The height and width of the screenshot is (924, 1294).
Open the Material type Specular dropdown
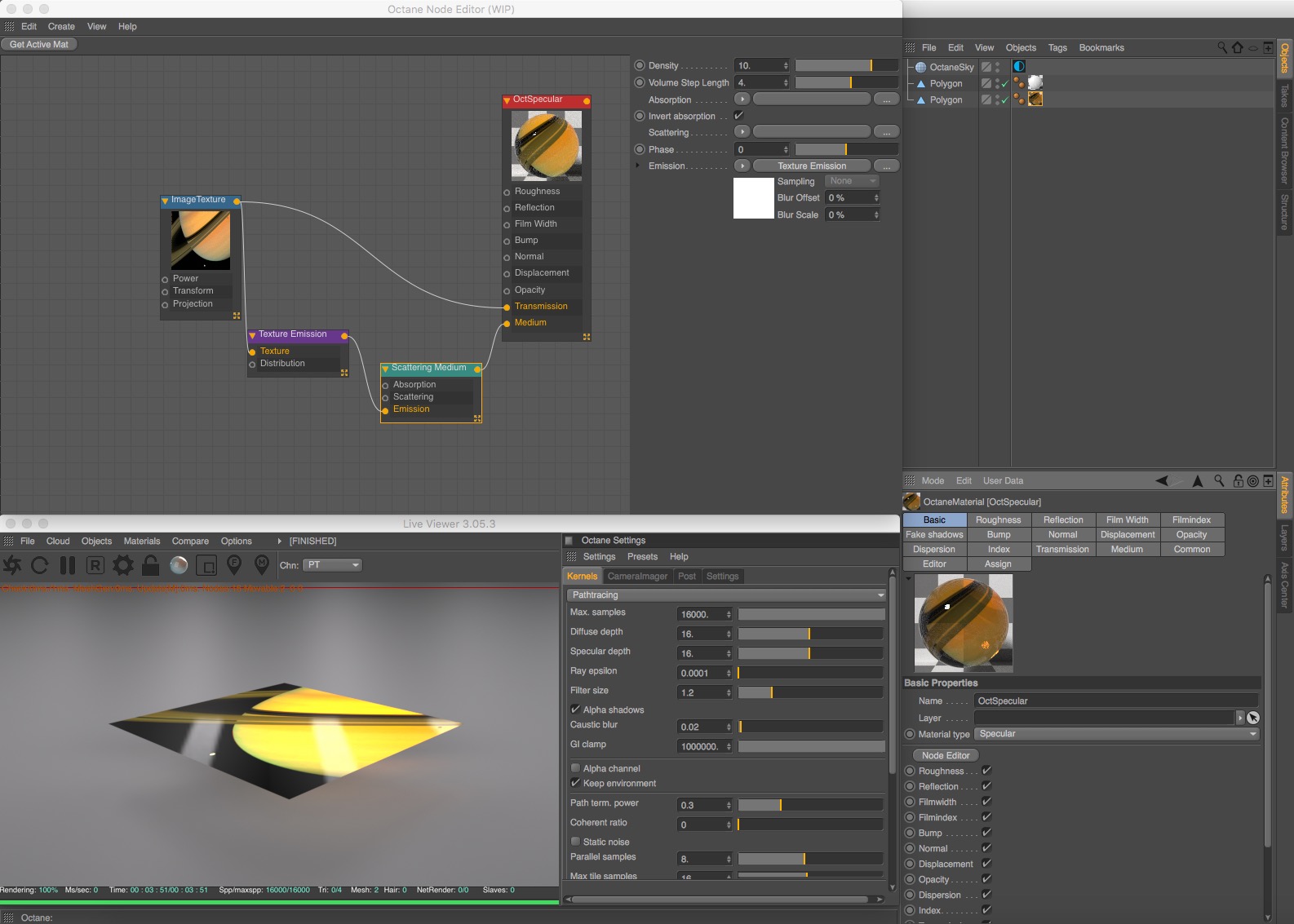(x=1117, y=734)
